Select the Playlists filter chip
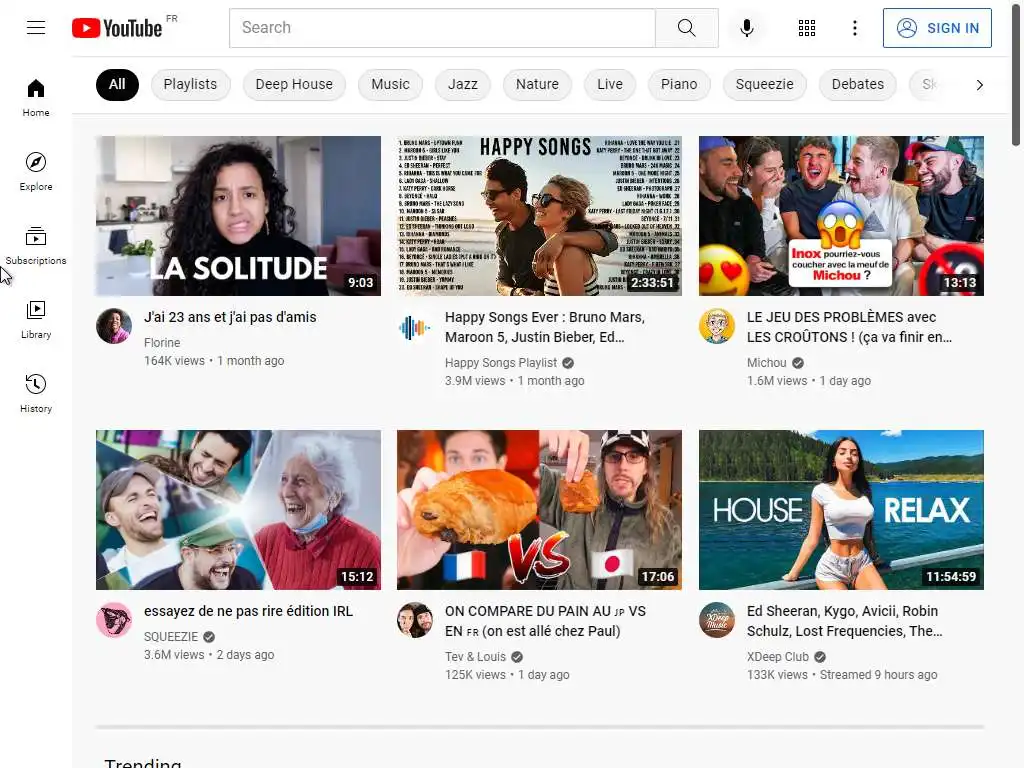 [x=190, y=84]
